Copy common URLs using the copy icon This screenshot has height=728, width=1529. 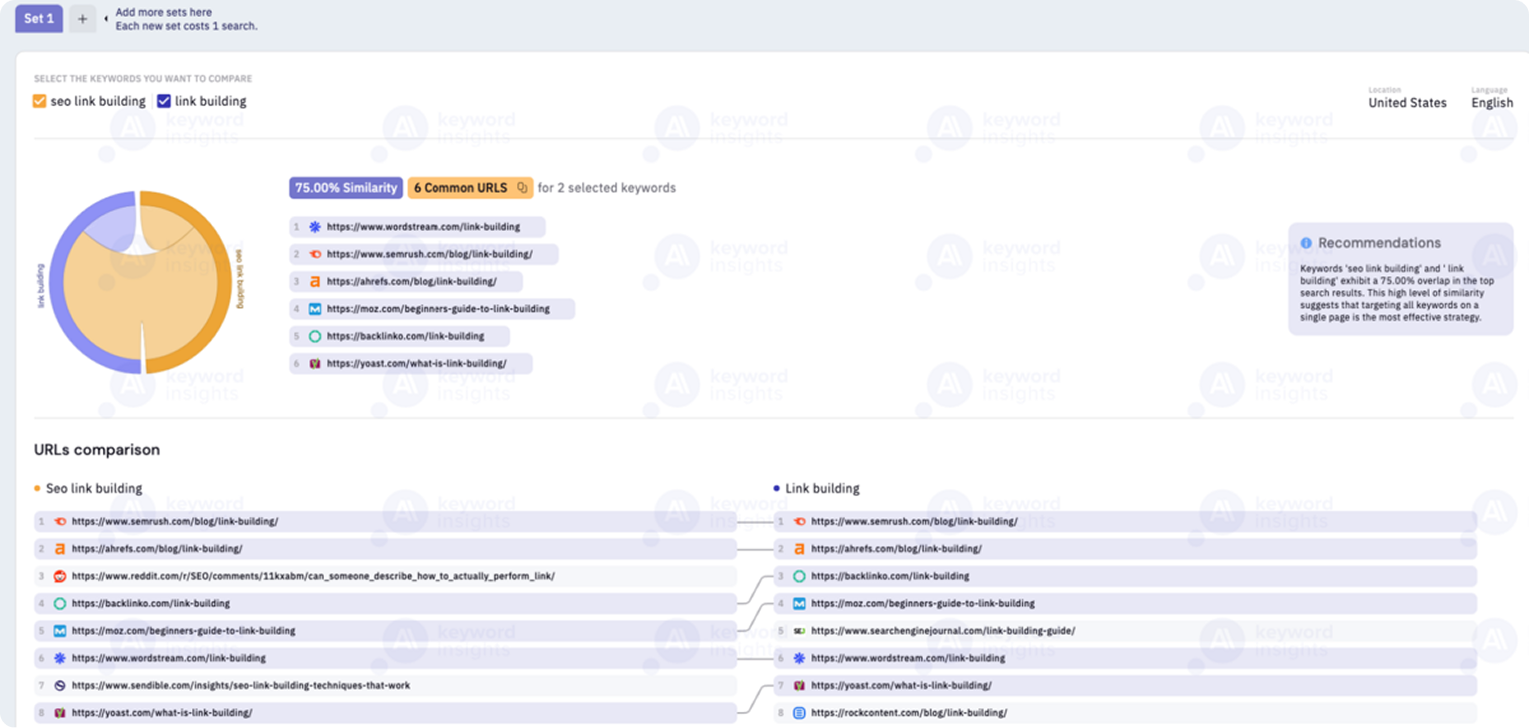(522, 188)
